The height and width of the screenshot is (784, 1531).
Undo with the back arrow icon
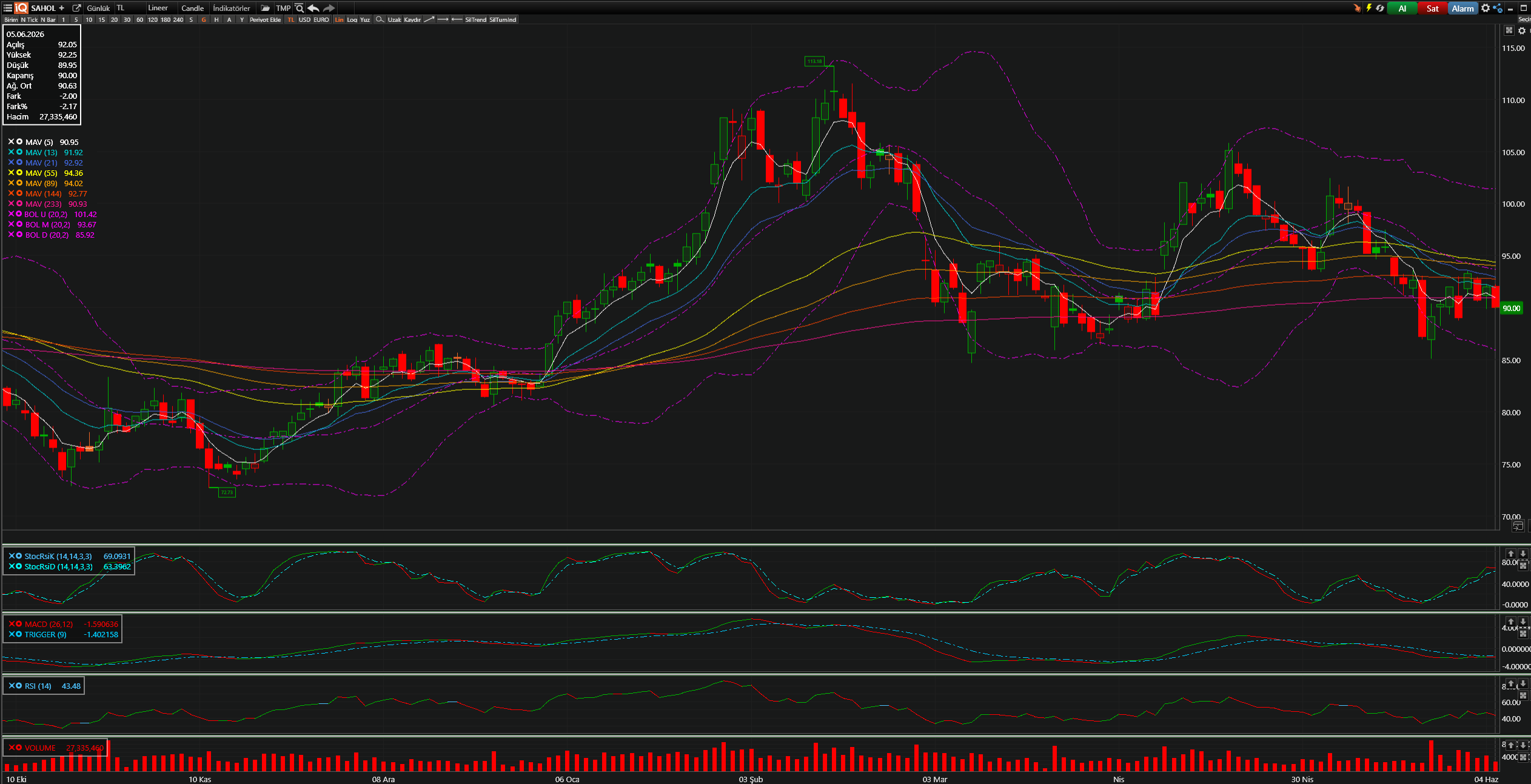[x=313, y=8]
